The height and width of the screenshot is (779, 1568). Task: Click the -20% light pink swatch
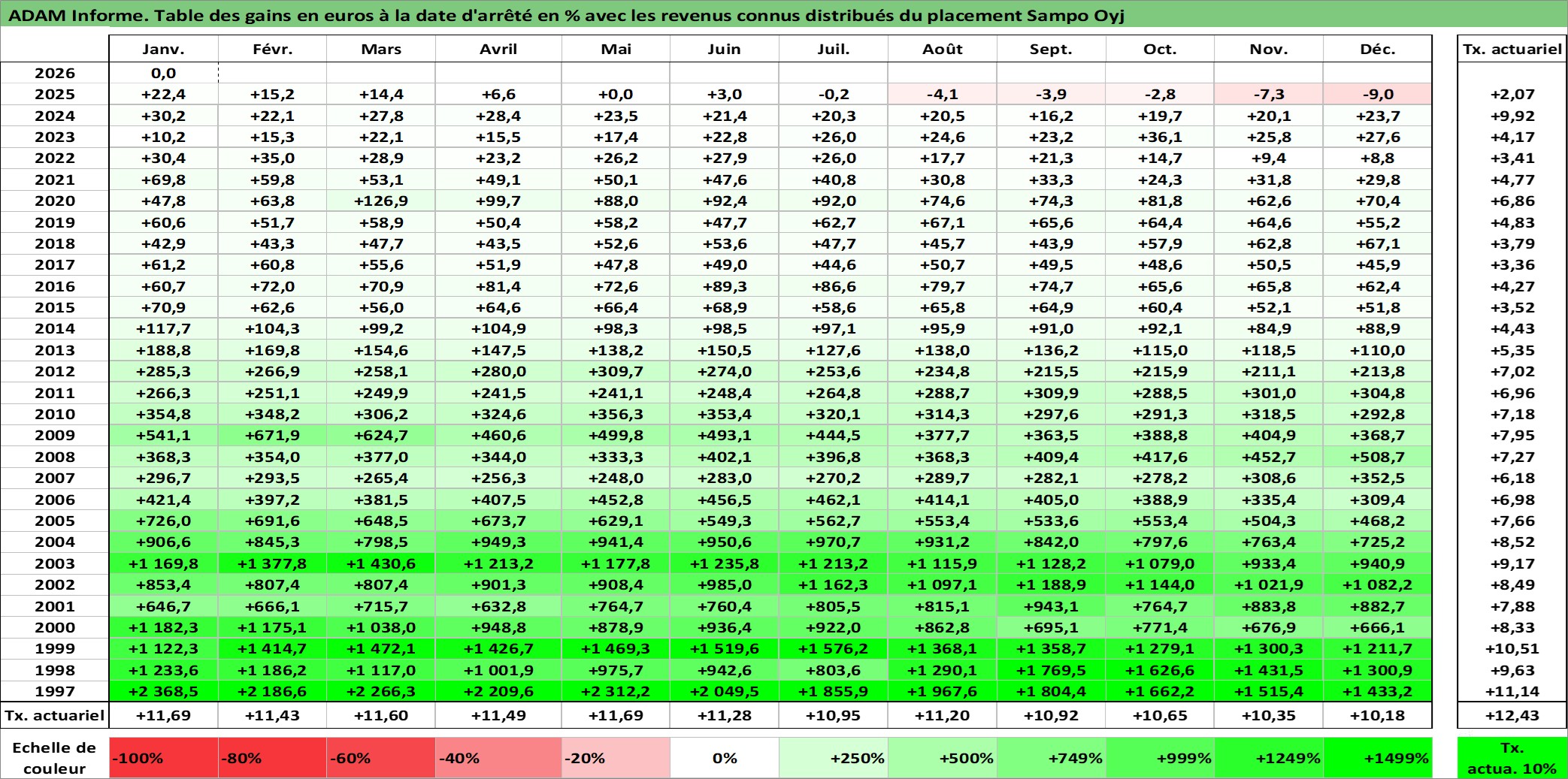tap(616, 758)
